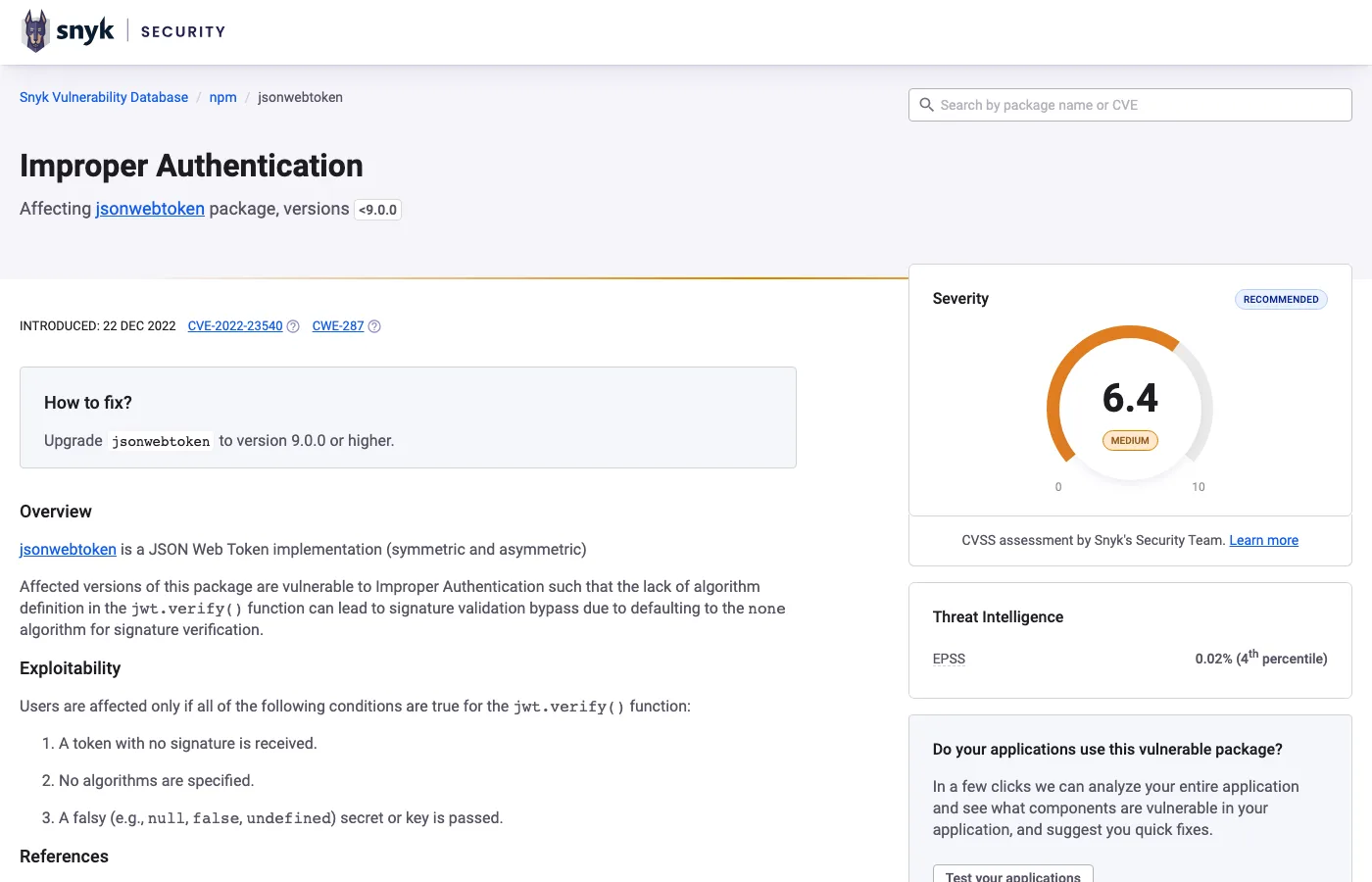Image resolution: width=1372 pixels, height=882 pixels.
Task: Click the jsonwebtoken breadcrumb entry
Action: point(300,97)
